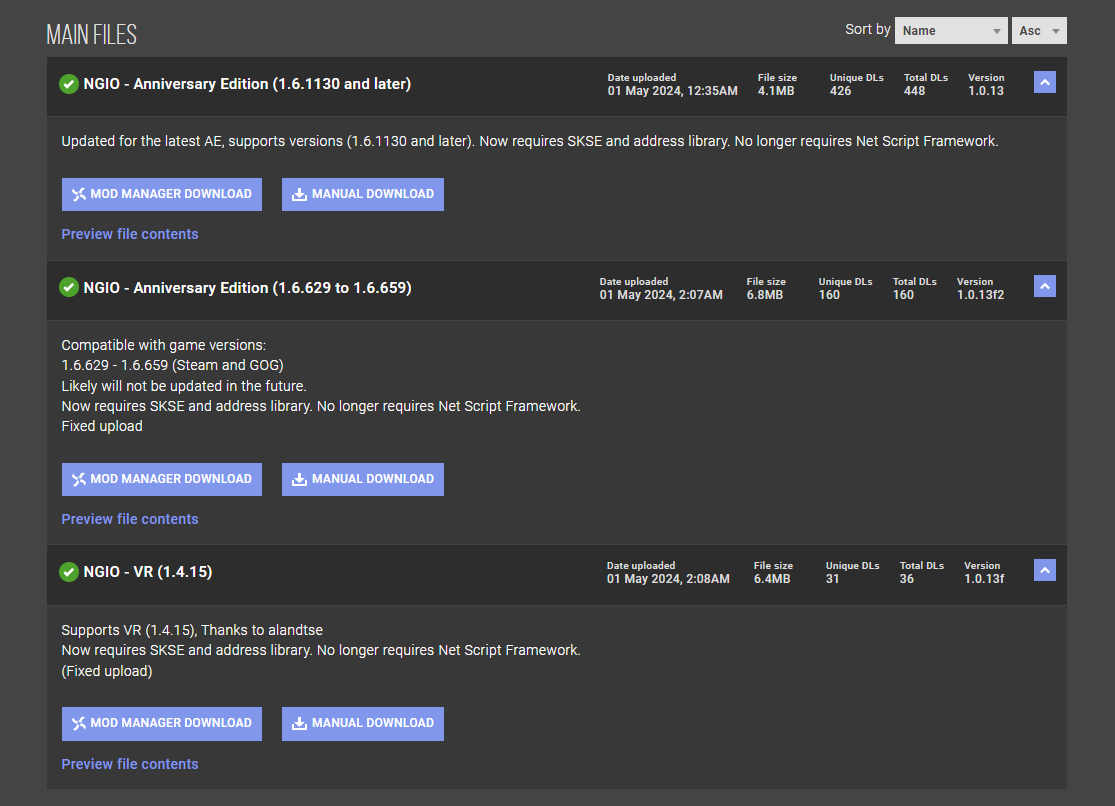
Task: Collapse the NGIO 1.6.629 to 1.6.659 file section
Action: point(1044,286)
